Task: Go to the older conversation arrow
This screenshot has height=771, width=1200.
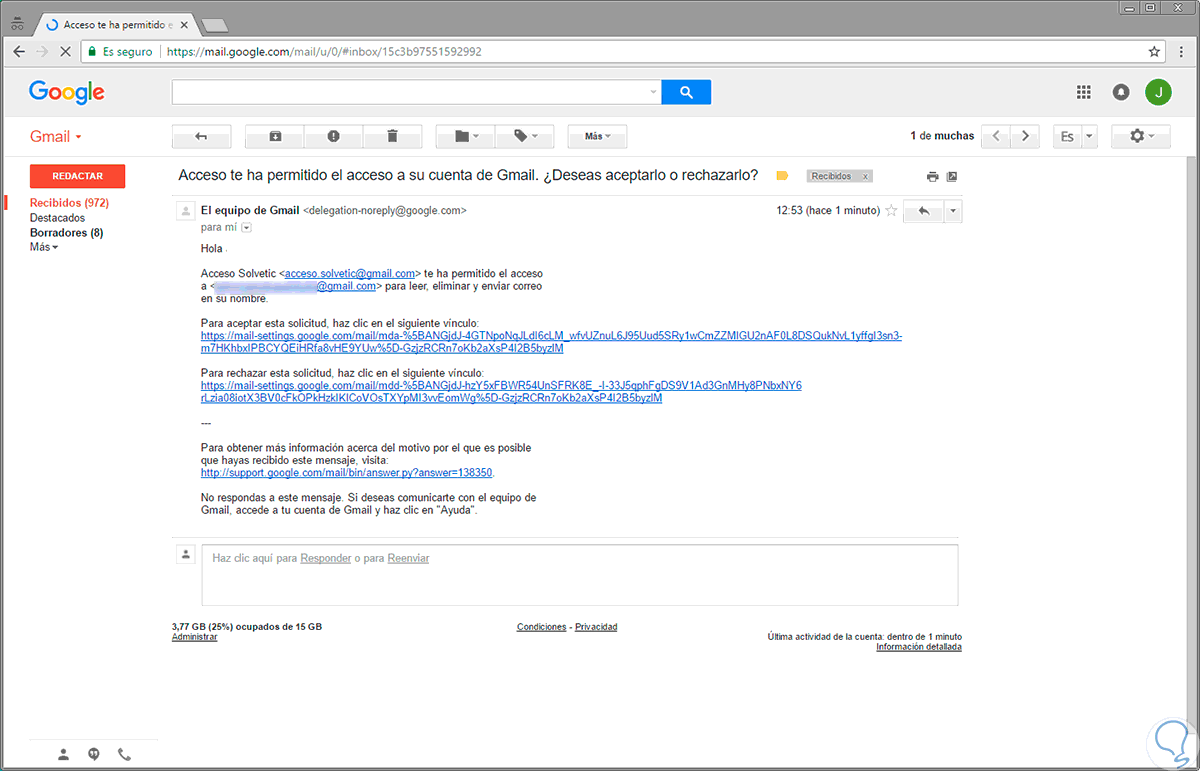Action: pyautogui.click(x=1025, y=136)
